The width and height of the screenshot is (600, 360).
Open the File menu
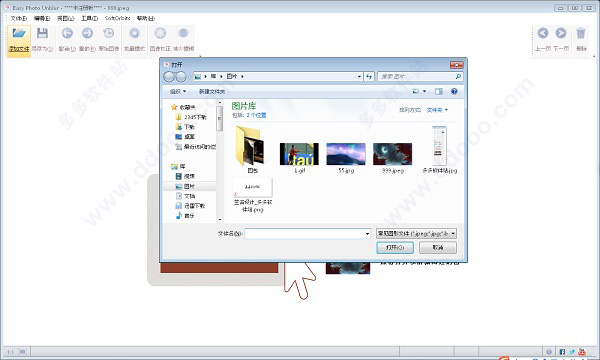click(18, 18)
